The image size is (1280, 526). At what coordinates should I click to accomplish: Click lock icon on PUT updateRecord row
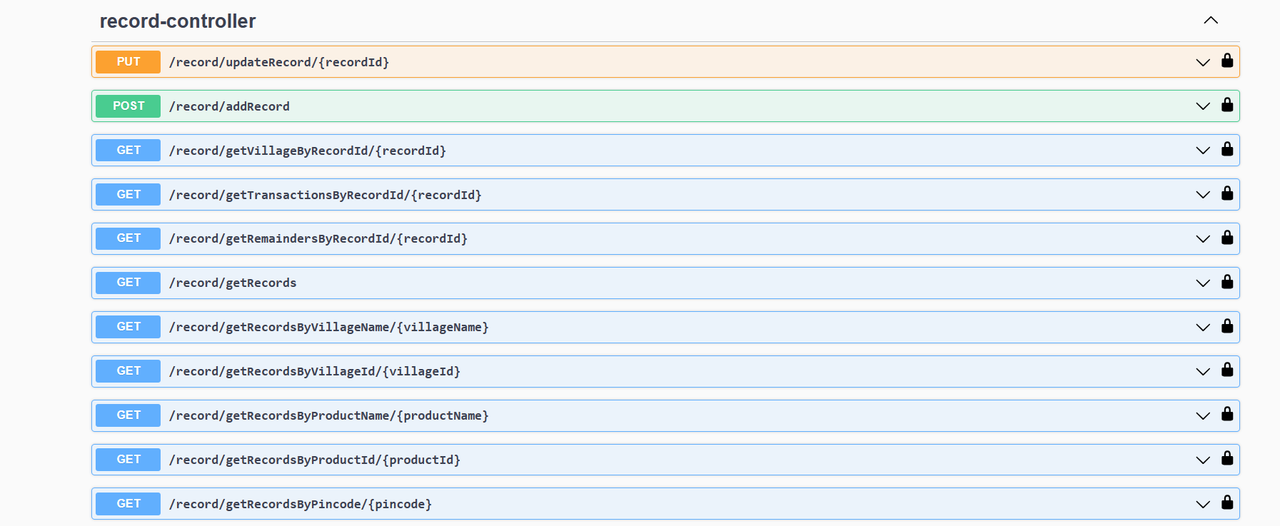point(1227,60)
